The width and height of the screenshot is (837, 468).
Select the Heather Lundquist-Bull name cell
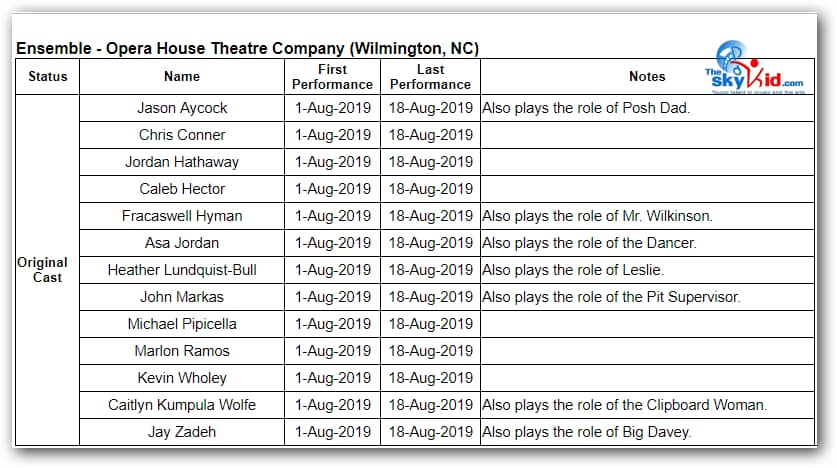[182, 270]
